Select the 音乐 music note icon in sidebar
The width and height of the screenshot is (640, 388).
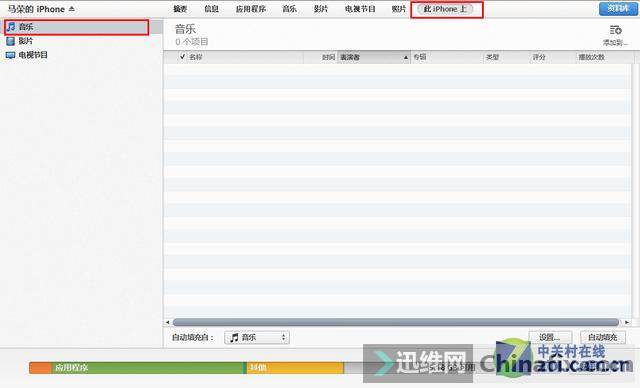11,27
